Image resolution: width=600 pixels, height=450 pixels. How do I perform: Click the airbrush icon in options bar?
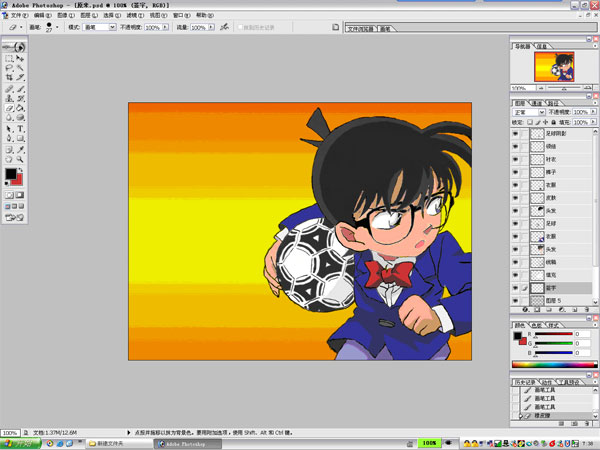(x=224, y=27)
